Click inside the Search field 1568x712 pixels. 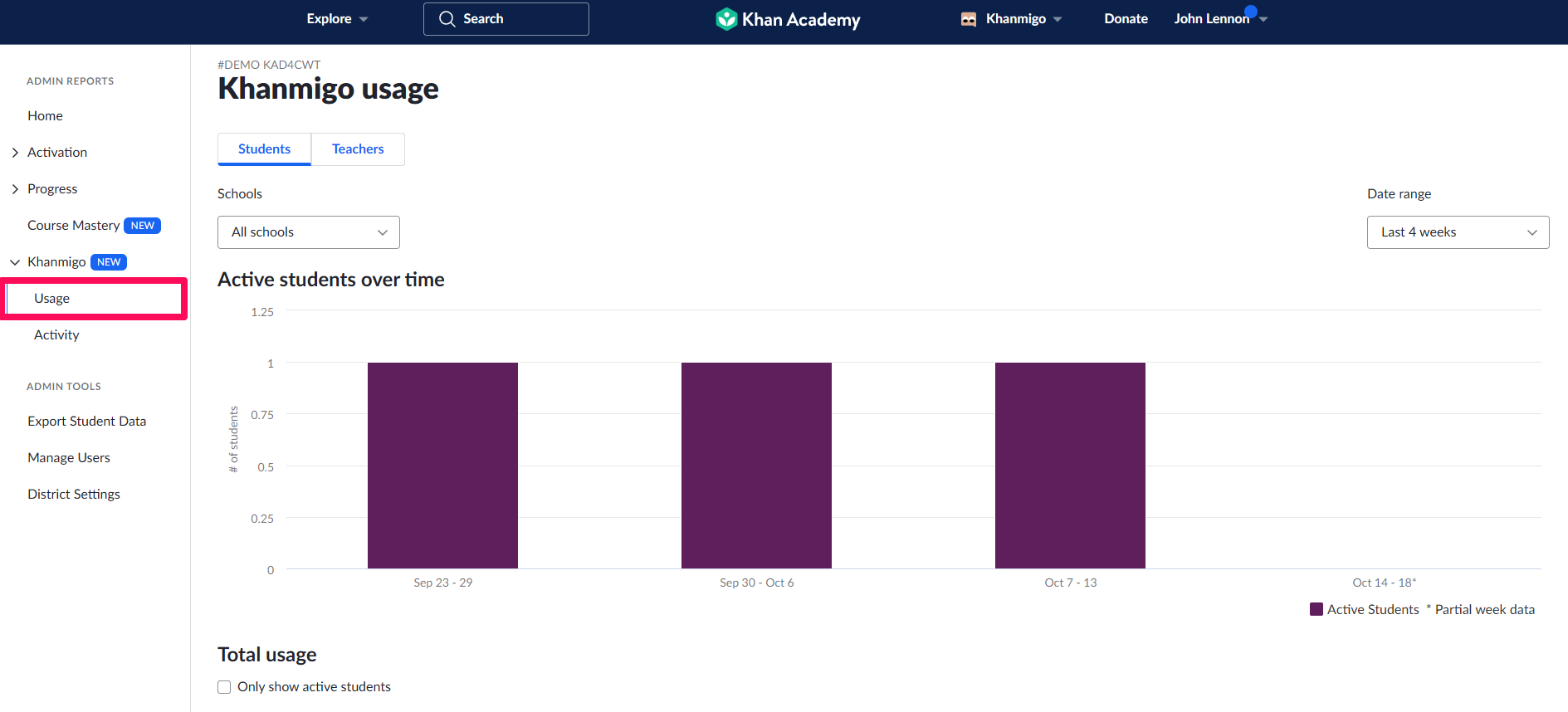(x=506, y=19)
